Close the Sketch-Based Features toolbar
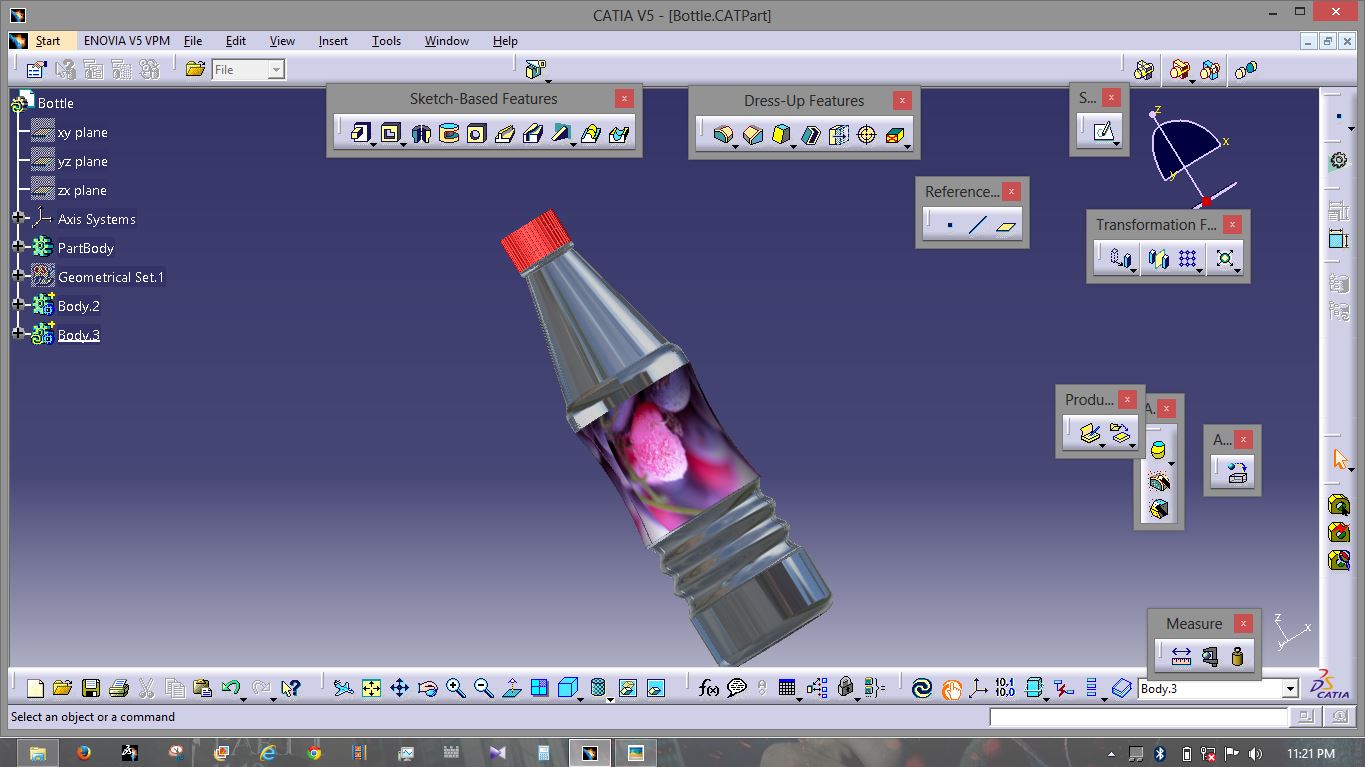The width and height of the screenshot is (1365, 767). [624, 98]
